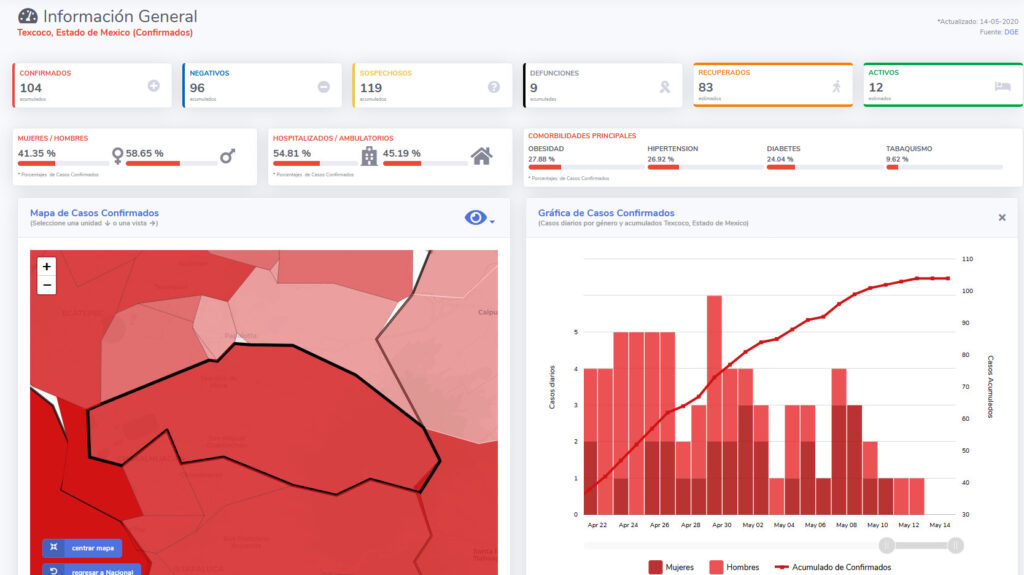Viewport: 1024px width, 575px height.
Task: Close the Gráfica de Casos Confirmados panel
Action: point(1002,217)
